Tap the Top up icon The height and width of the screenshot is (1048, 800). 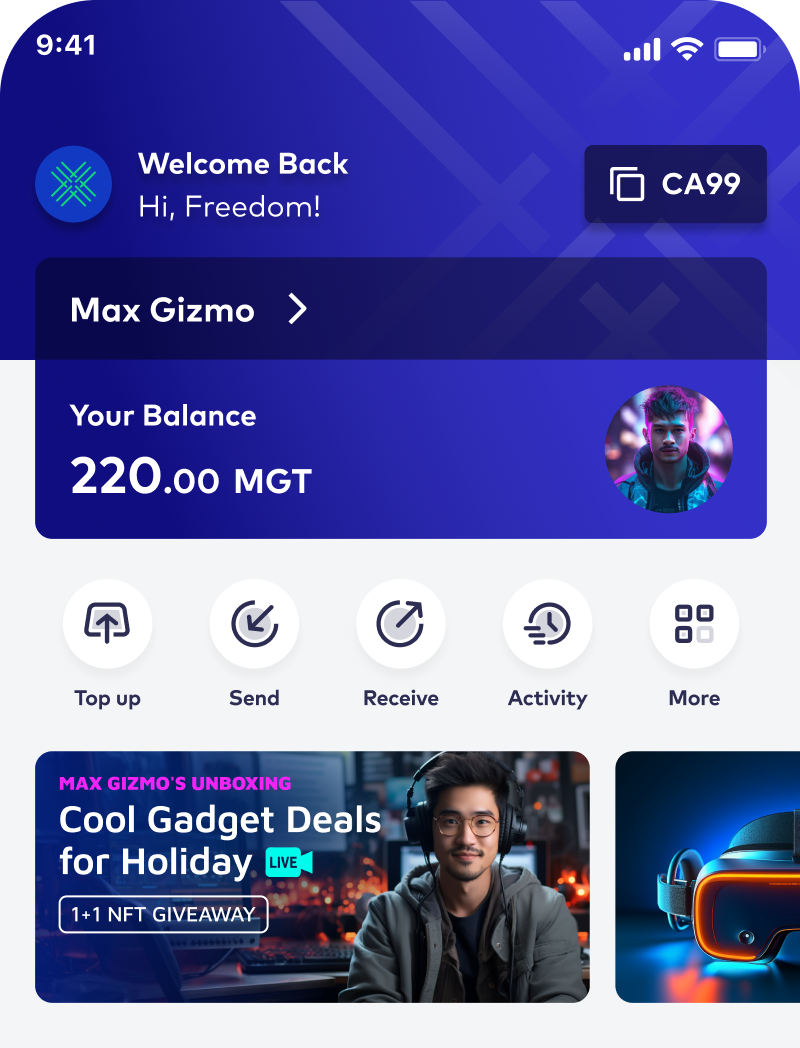(107, 624)
